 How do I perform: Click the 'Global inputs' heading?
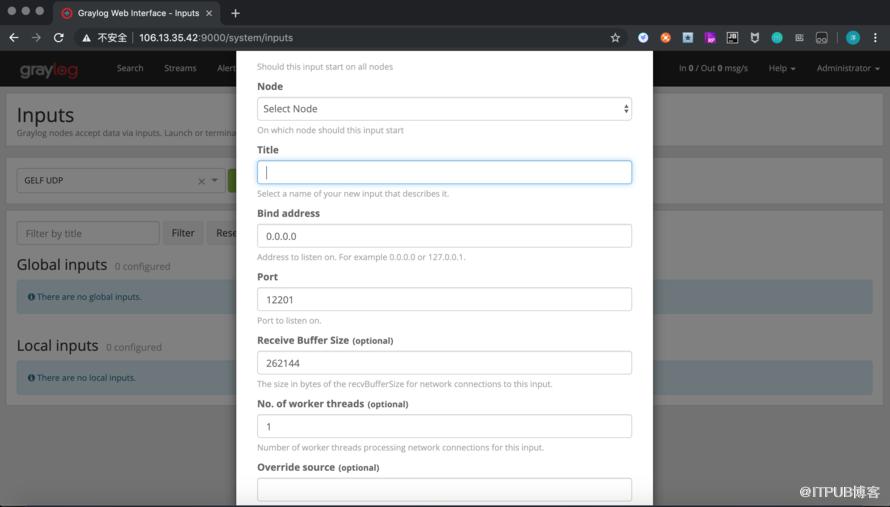[x=62, y=265]
